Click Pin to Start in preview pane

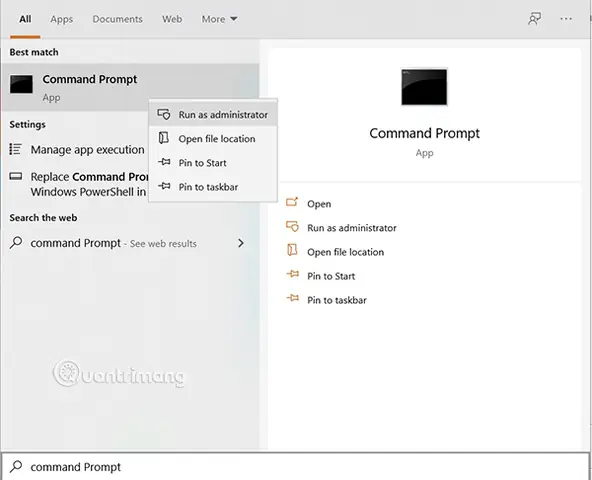pyautogui.click(x=331, y=276)
